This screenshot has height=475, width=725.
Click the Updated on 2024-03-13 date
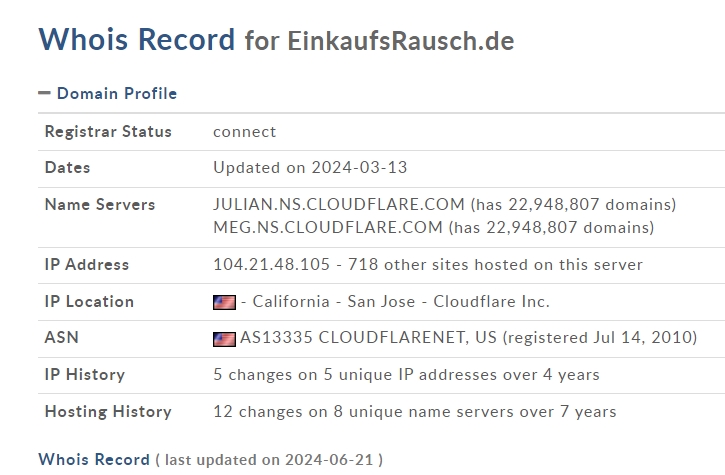tap(310, 168)
